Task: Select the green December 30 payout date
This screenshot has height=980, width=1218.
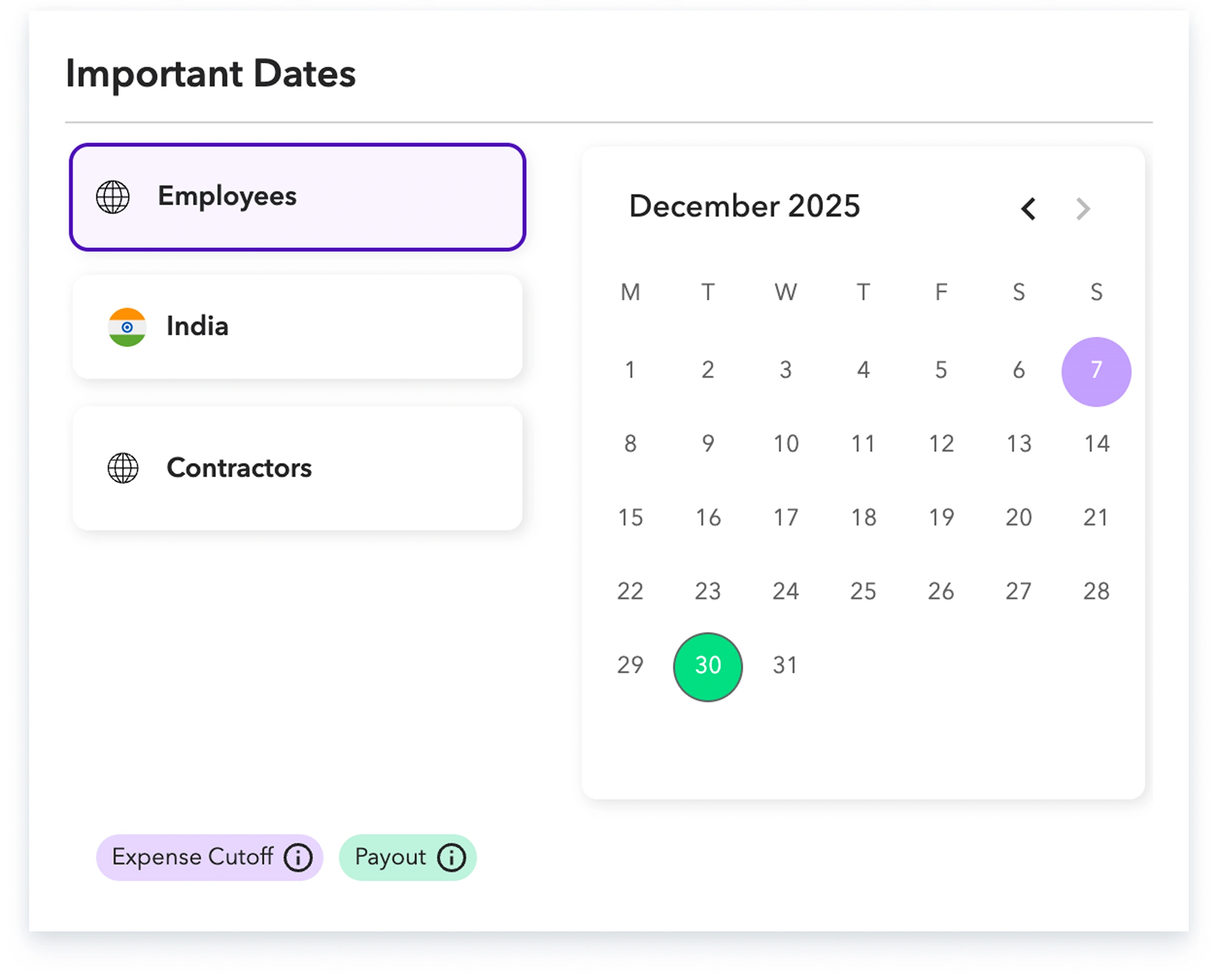Action: click(x=708, y=666)
